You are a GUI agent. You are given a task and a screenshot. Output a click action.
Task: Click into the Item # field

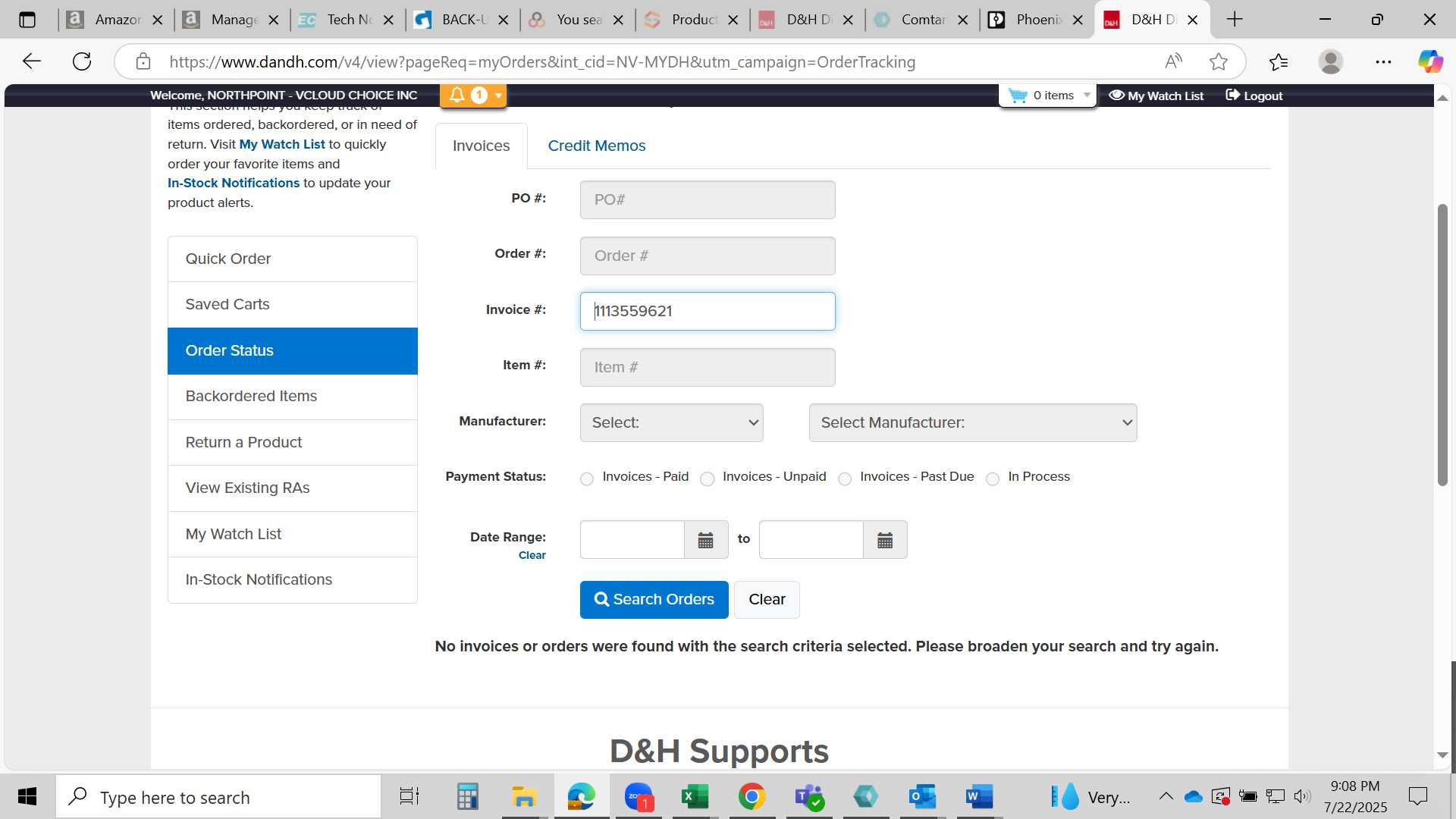[707, 367]
